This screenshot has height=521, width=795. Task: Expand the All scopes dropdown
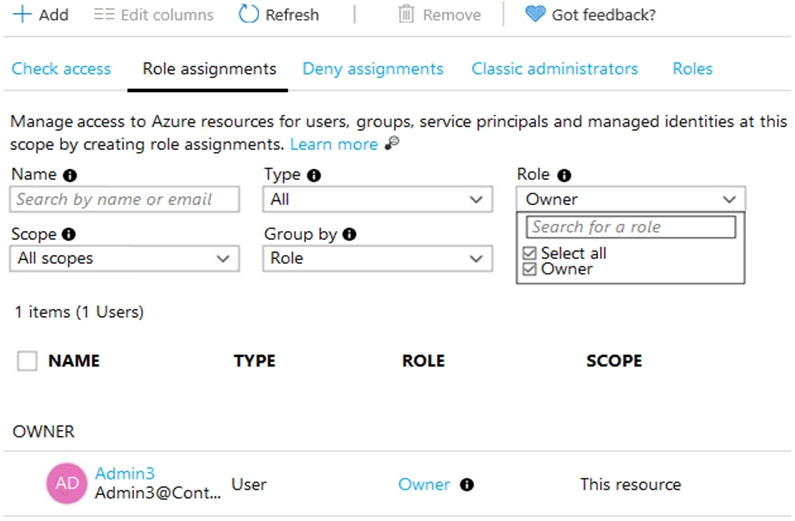click(x=124, y=258)
